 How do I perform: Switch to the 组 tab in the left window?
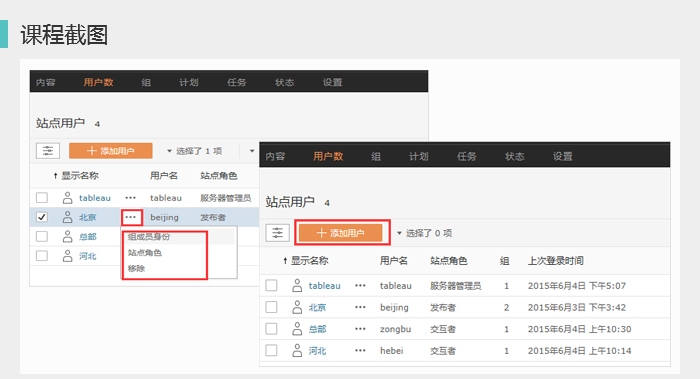(x=146, y=82)
